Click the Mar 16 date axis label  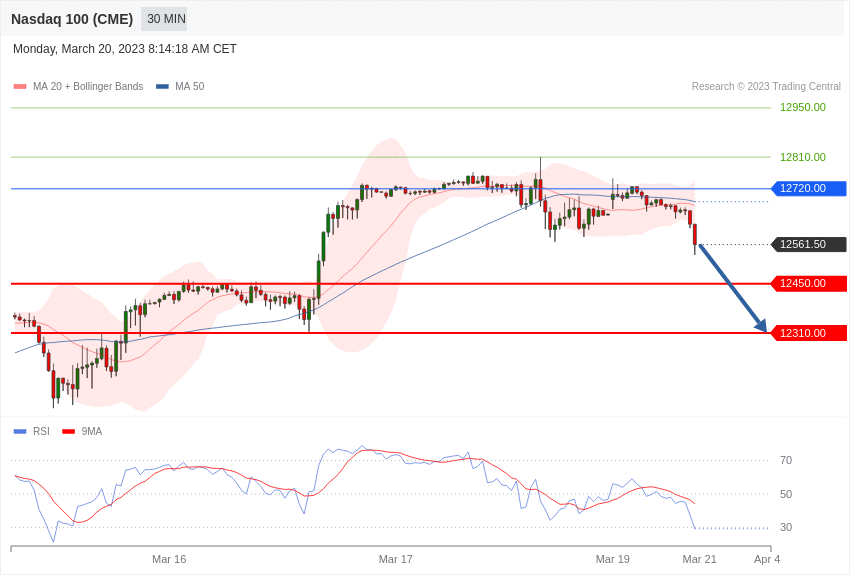click(x=169, y=559)
